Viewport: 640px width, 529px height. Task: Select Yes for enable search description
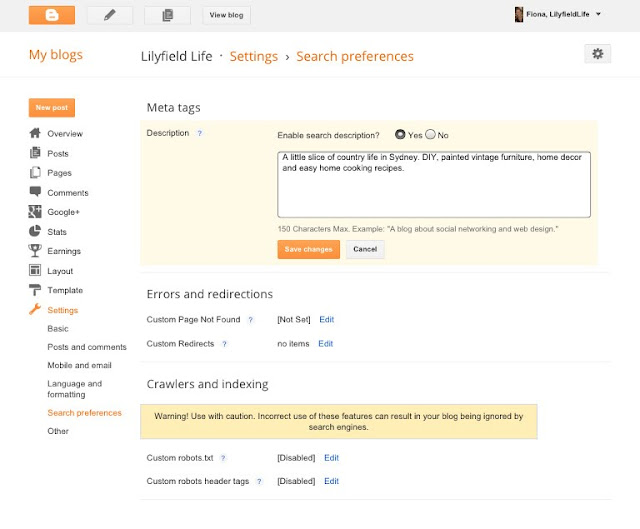[400, 135]
